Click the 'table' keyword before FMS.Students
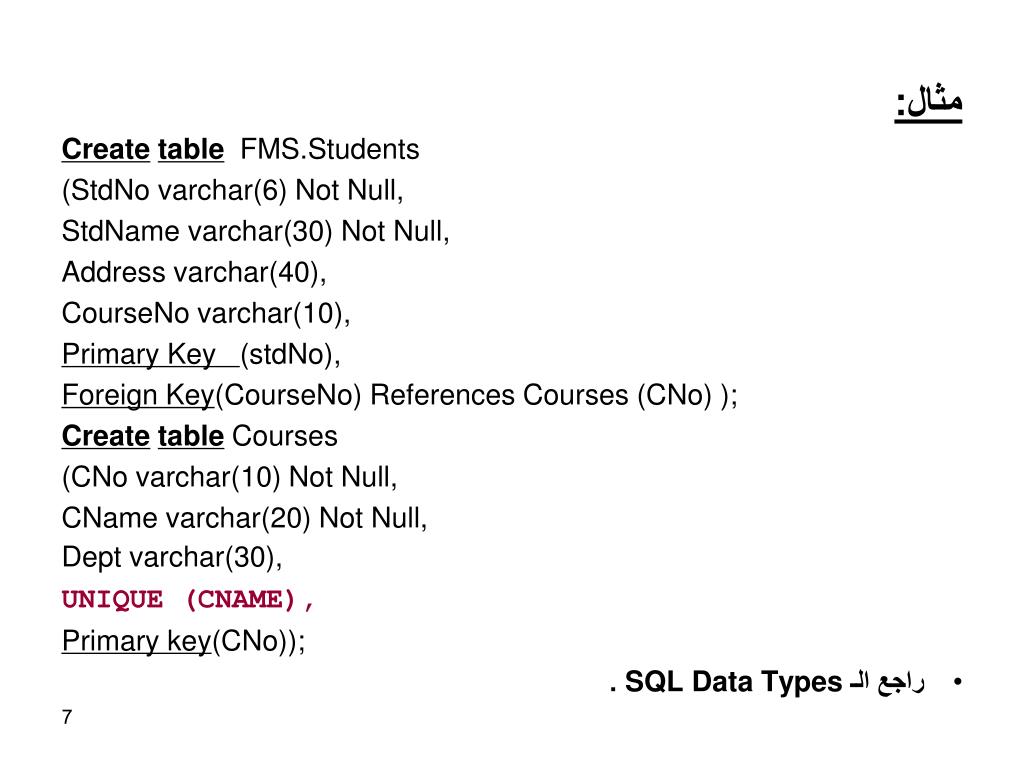The image size is (1024, 768). click(x=191, y=150)
